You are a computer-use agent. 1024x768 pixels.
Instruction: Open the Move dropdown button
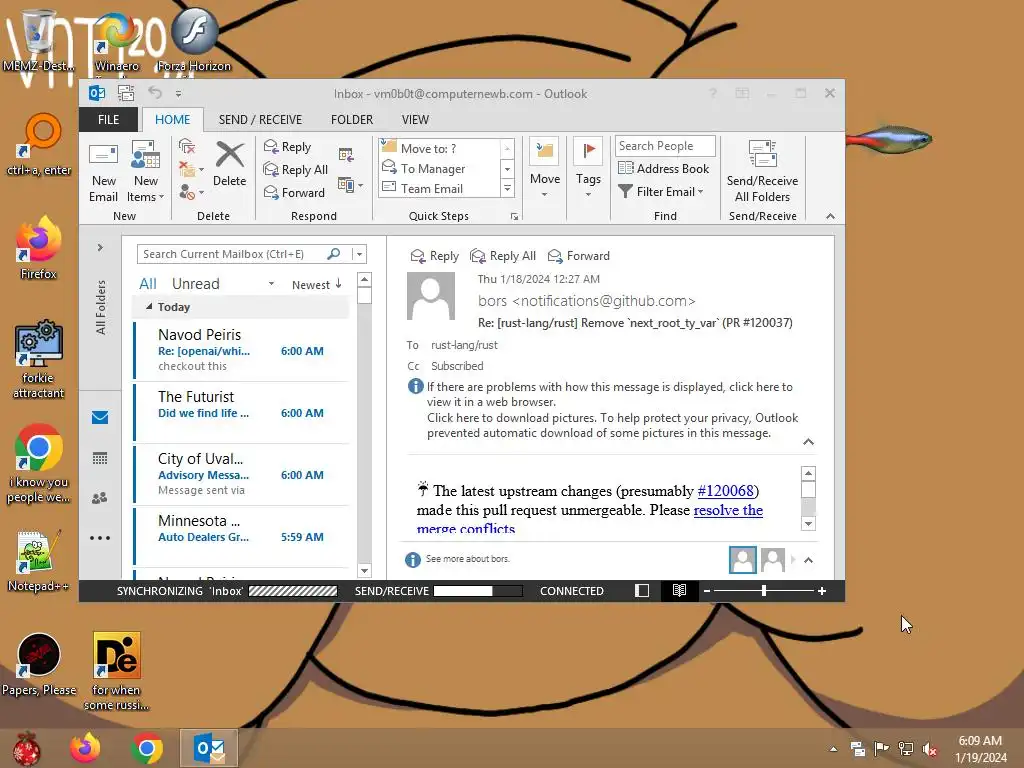pyautogui.click(x=545, y=168)
